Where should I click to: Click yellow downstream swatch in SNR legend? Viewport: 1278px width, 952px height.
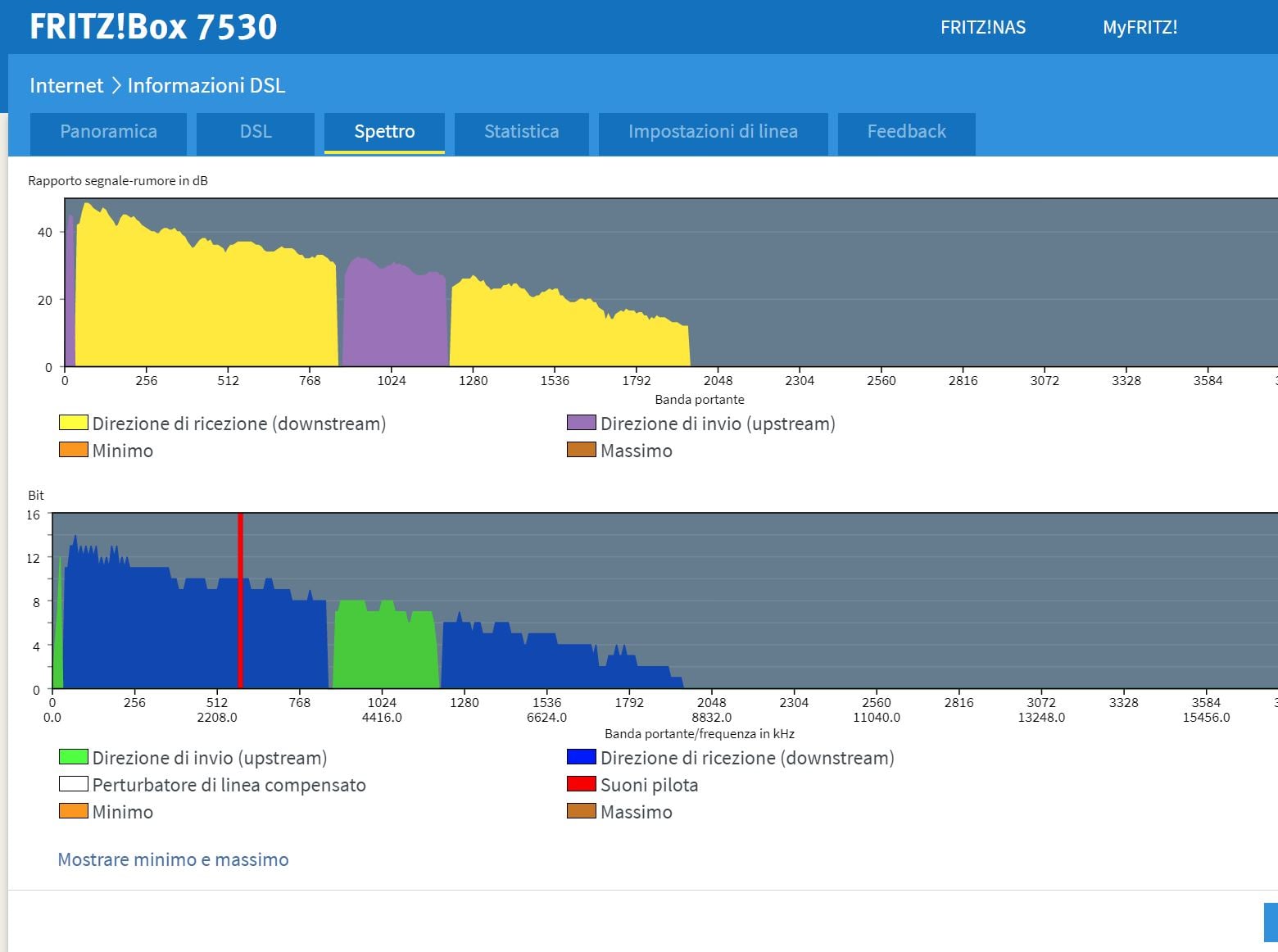click(74, 423)
